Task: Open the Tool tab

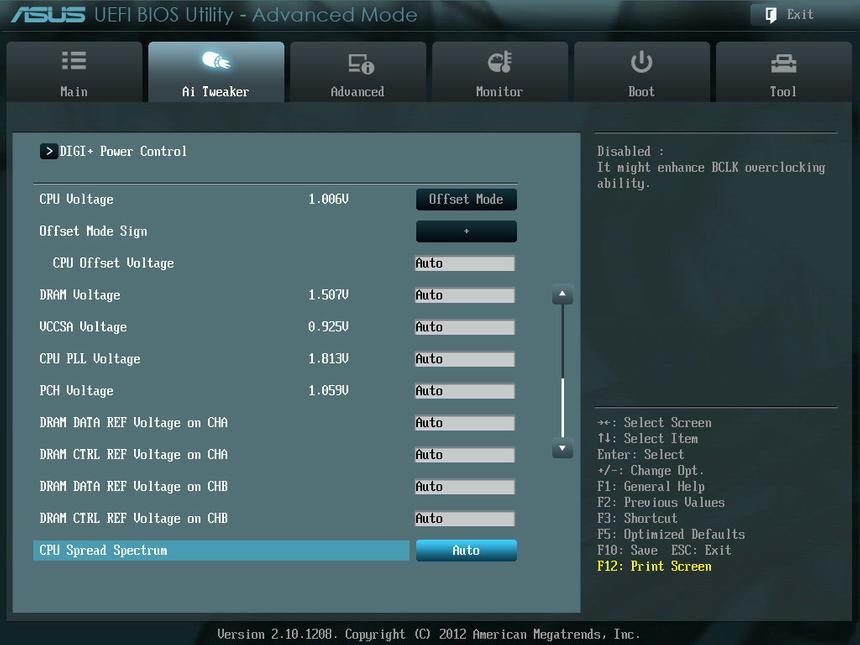Action: coord(783,72)
